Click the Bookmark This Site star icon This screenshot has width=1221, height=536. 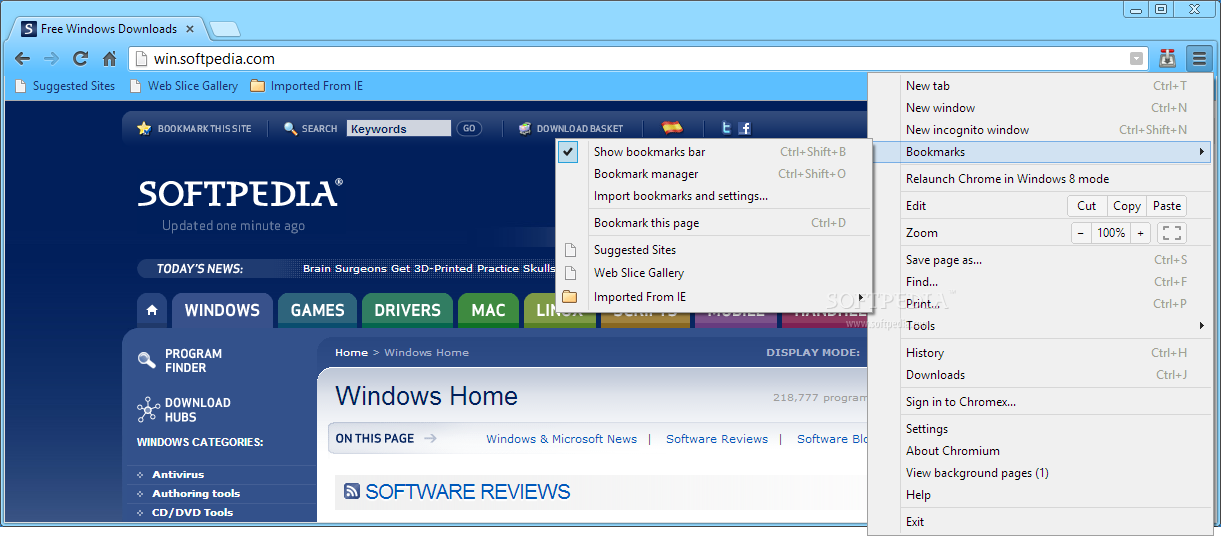click(x=144, y=128)
